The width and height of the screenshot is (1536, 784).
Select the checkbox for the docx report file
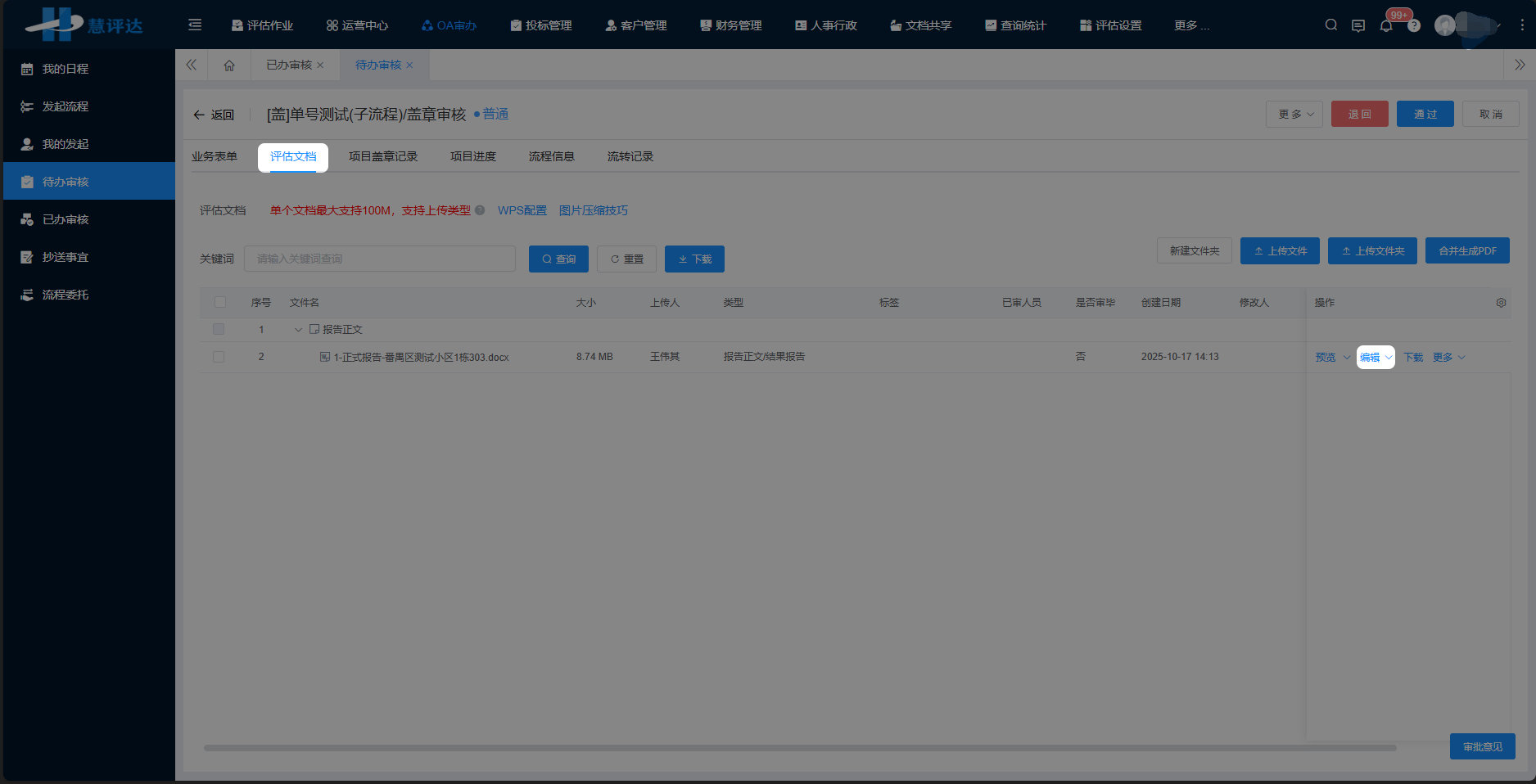click(219, 357)
